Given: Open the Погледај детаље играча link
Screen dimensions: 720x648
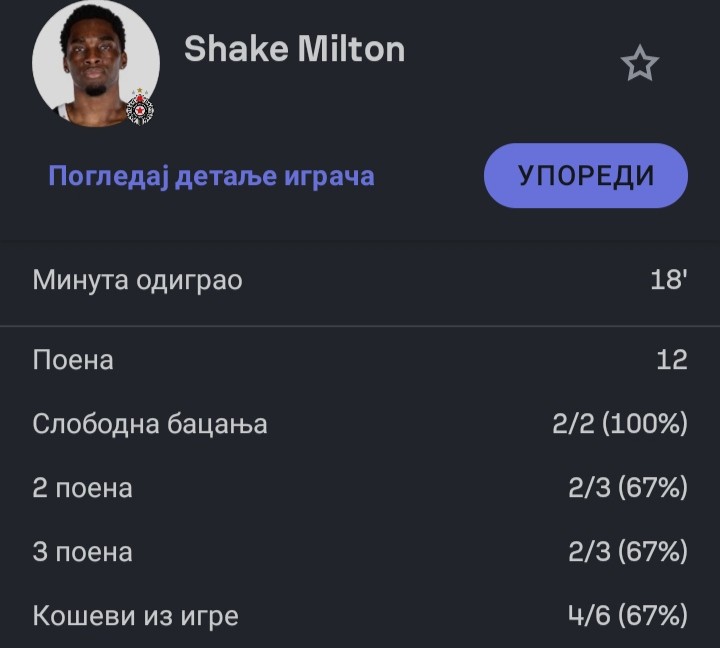Looking at the screenshot, I should click(211, 176).
